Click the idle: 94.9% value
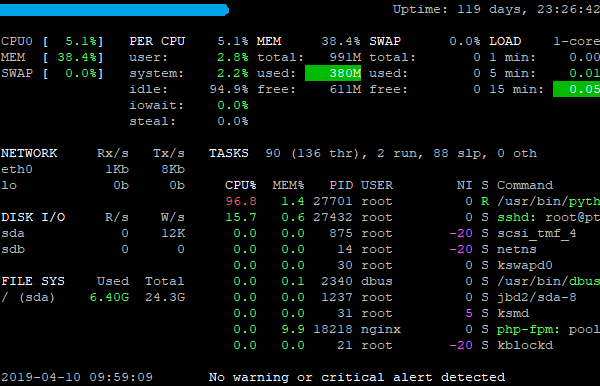This screenshot has width=600, height=386. pos(229,90)
